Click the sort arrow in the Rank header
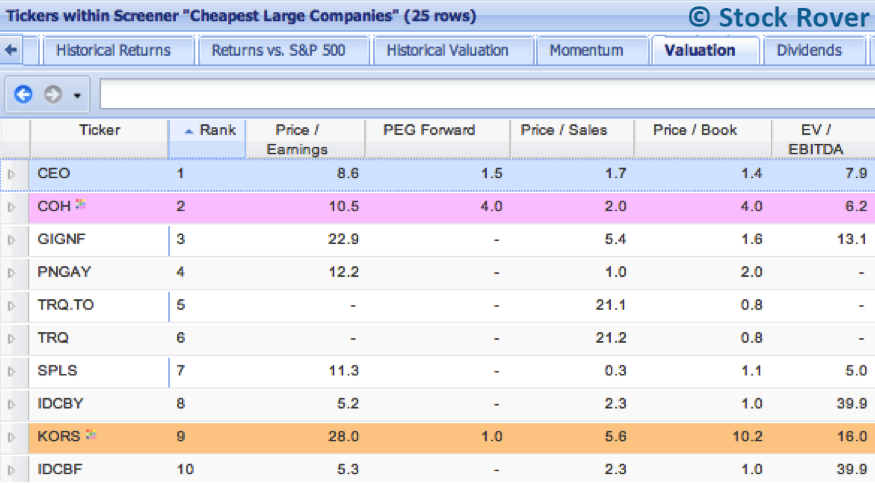 point(189,131)
